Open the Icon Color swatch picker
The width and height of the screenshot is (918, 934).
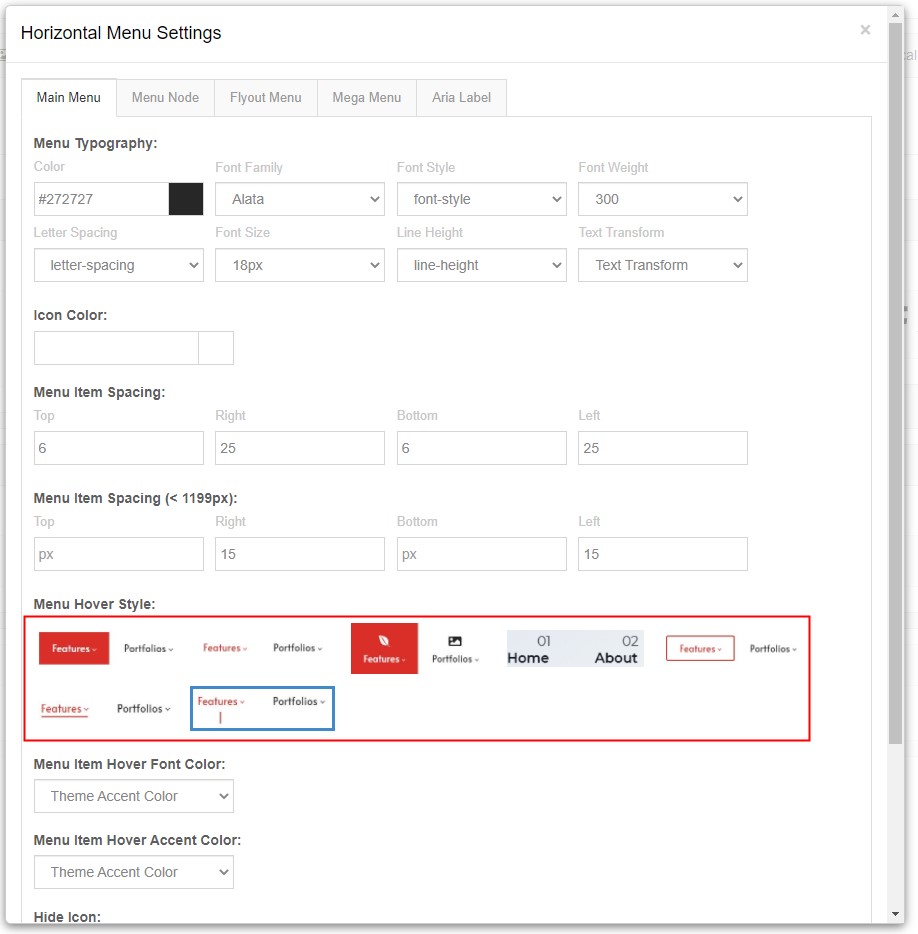216,348
